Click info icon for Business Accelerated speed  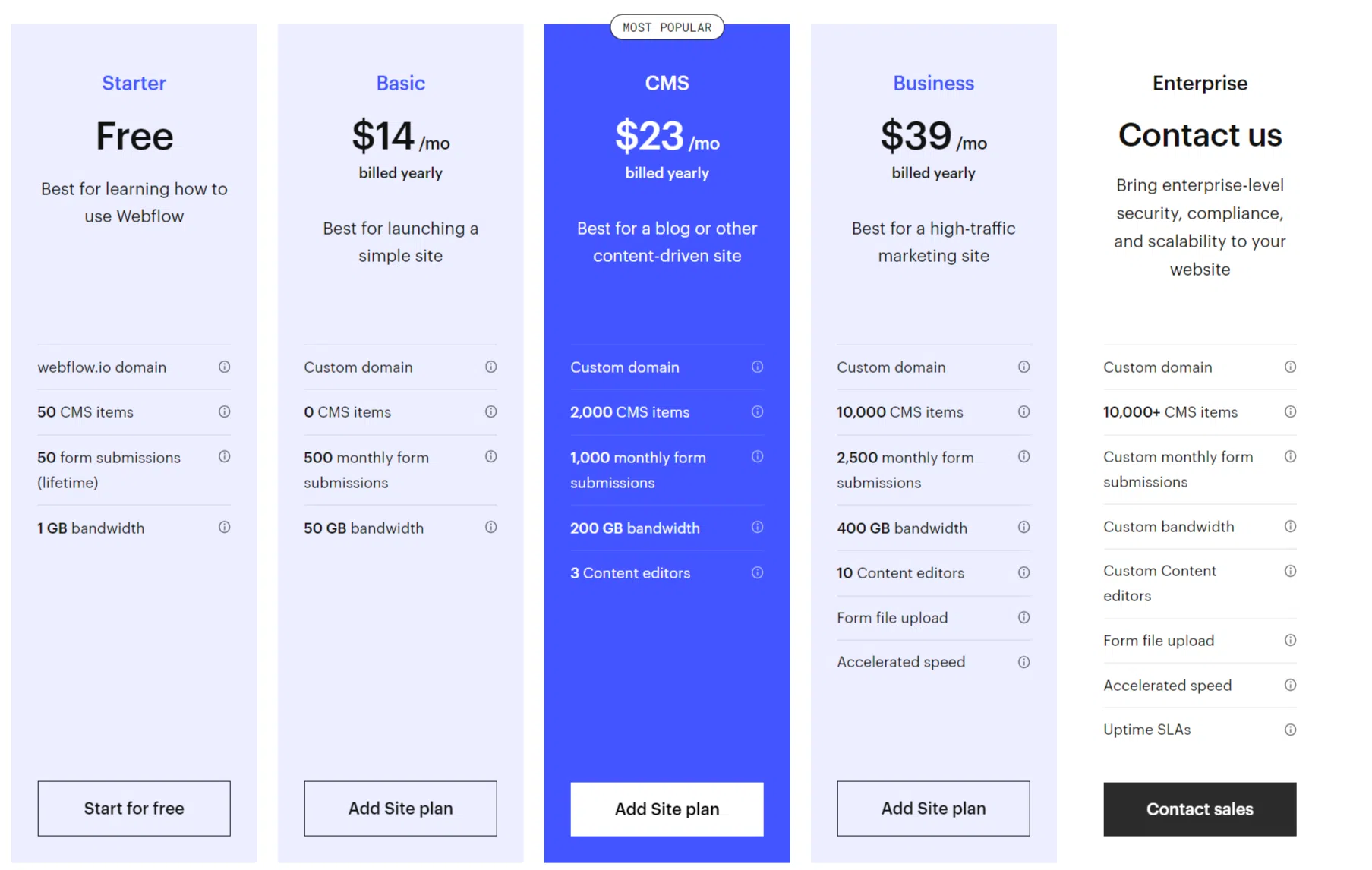click(x=1023, y=662)
